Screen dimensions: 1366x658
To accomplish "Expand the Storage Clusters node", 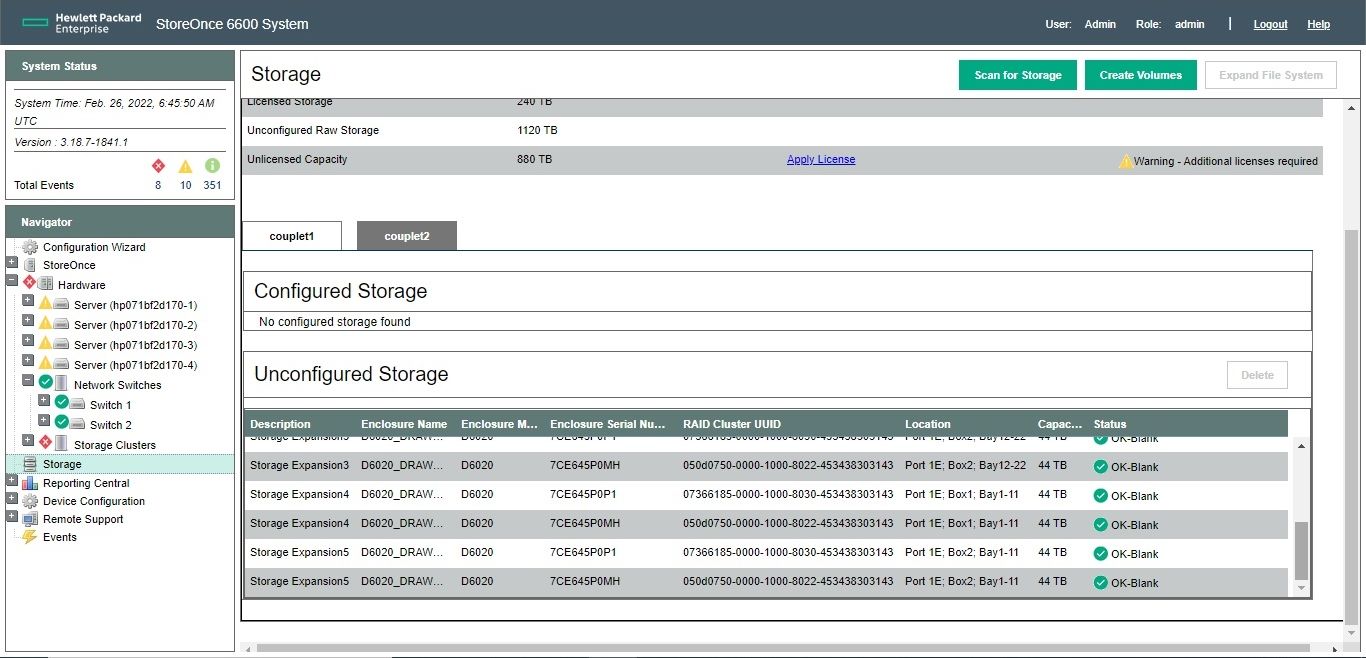I will coord(28,441).
